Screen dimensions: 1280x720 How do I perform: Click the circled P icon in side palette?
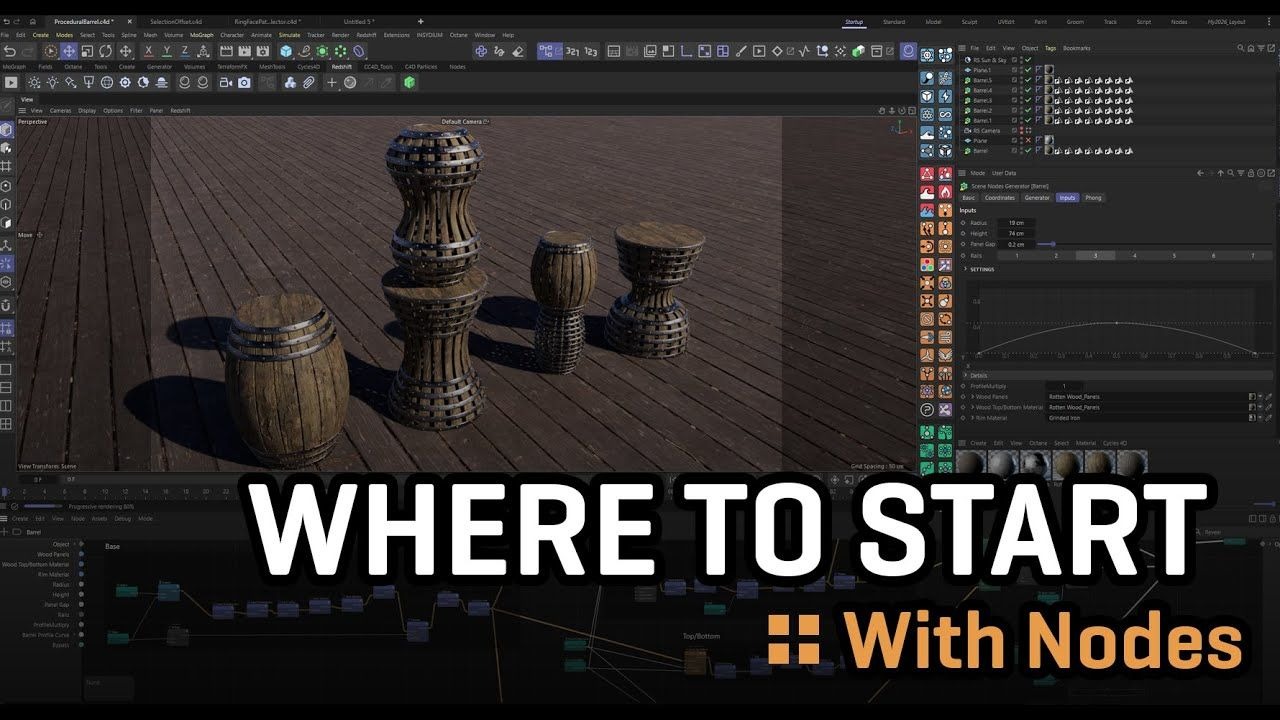click(927, 410)
